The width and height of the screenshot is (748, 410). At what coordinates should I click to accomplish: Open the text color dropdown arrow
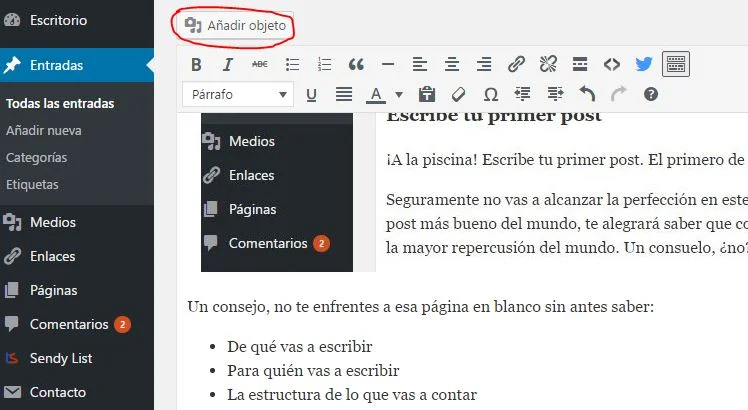399,95
